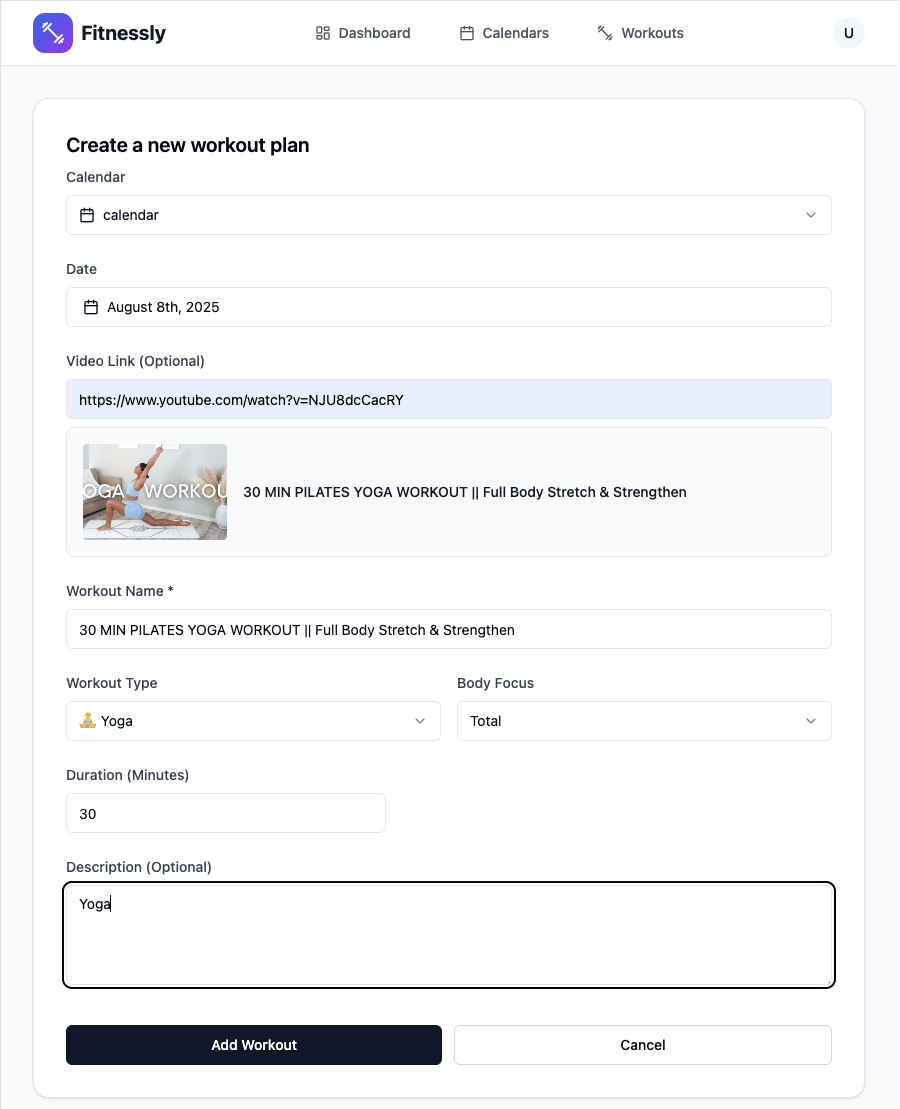Click the Yoga emoji in Workout Type
The width and height of the screenshot is (900, 1109).
click(x=87, y=720)
